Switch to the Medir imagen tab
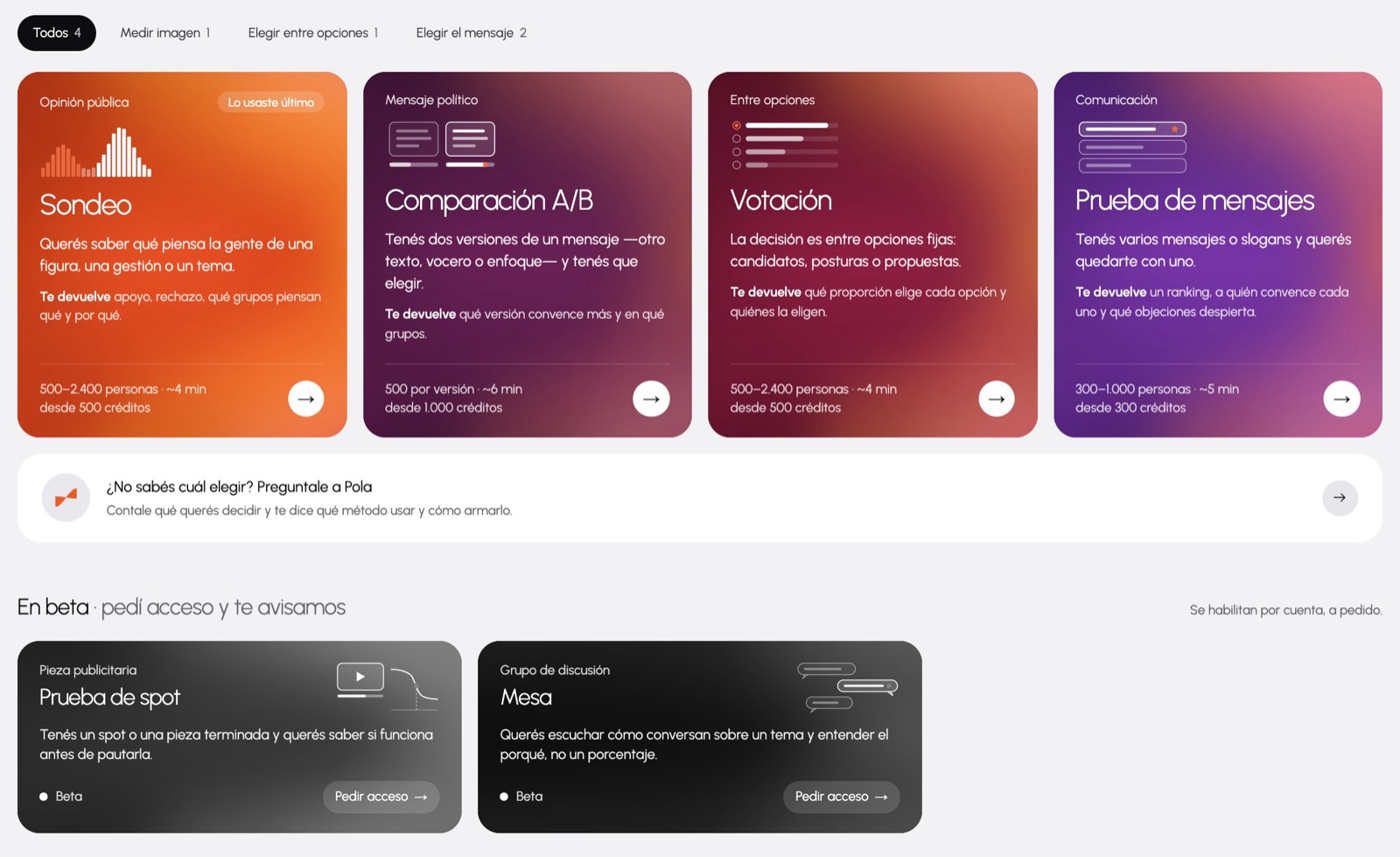The height and width of the screenshot is (857, 1400). (165, 32)
